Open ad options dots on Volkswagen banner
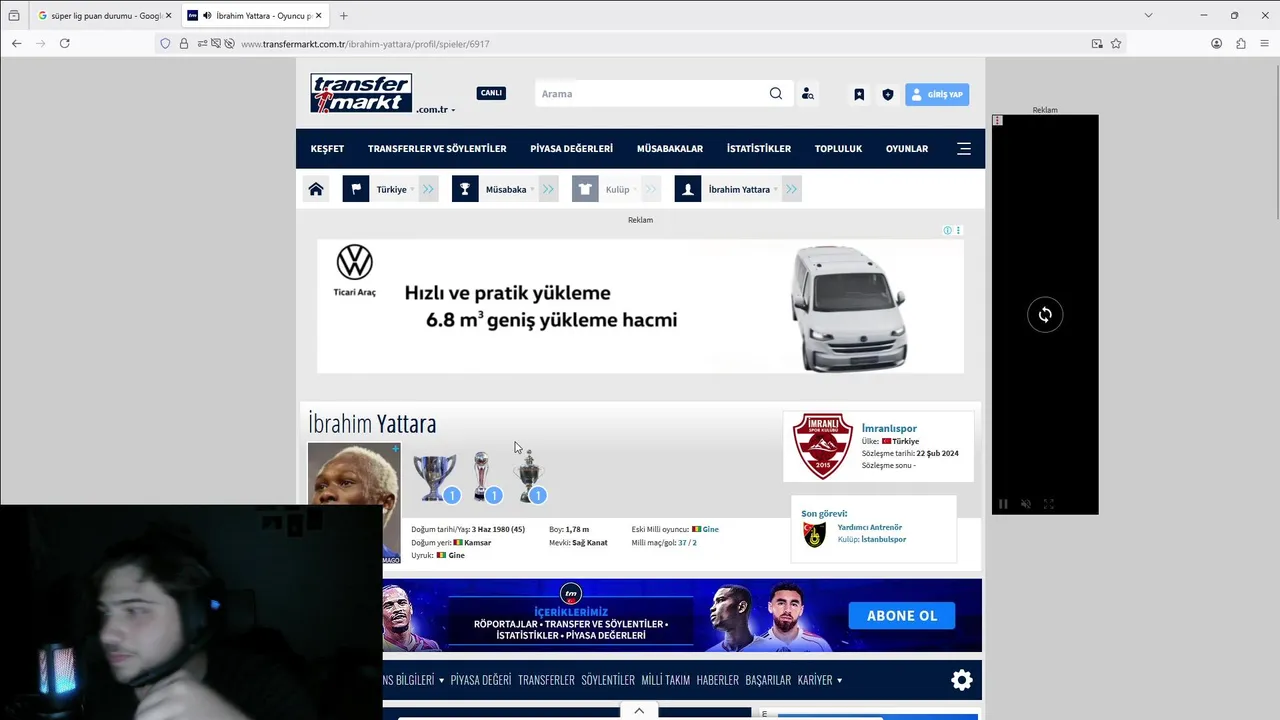1280x720 pixels. click(x=958, y=230)
